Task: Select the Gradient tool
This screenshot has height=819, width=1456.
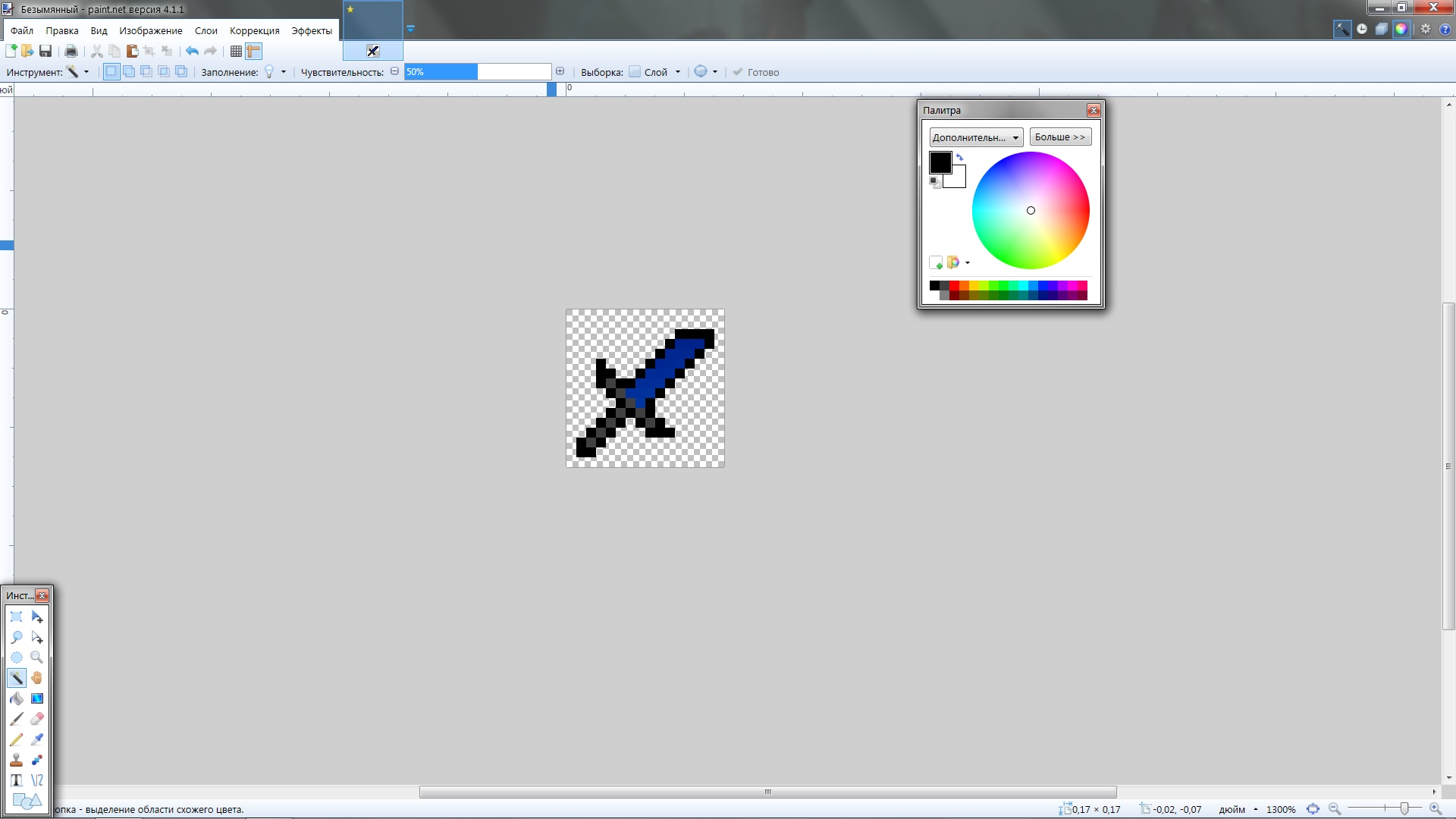Action: click(x=37, y=698)
